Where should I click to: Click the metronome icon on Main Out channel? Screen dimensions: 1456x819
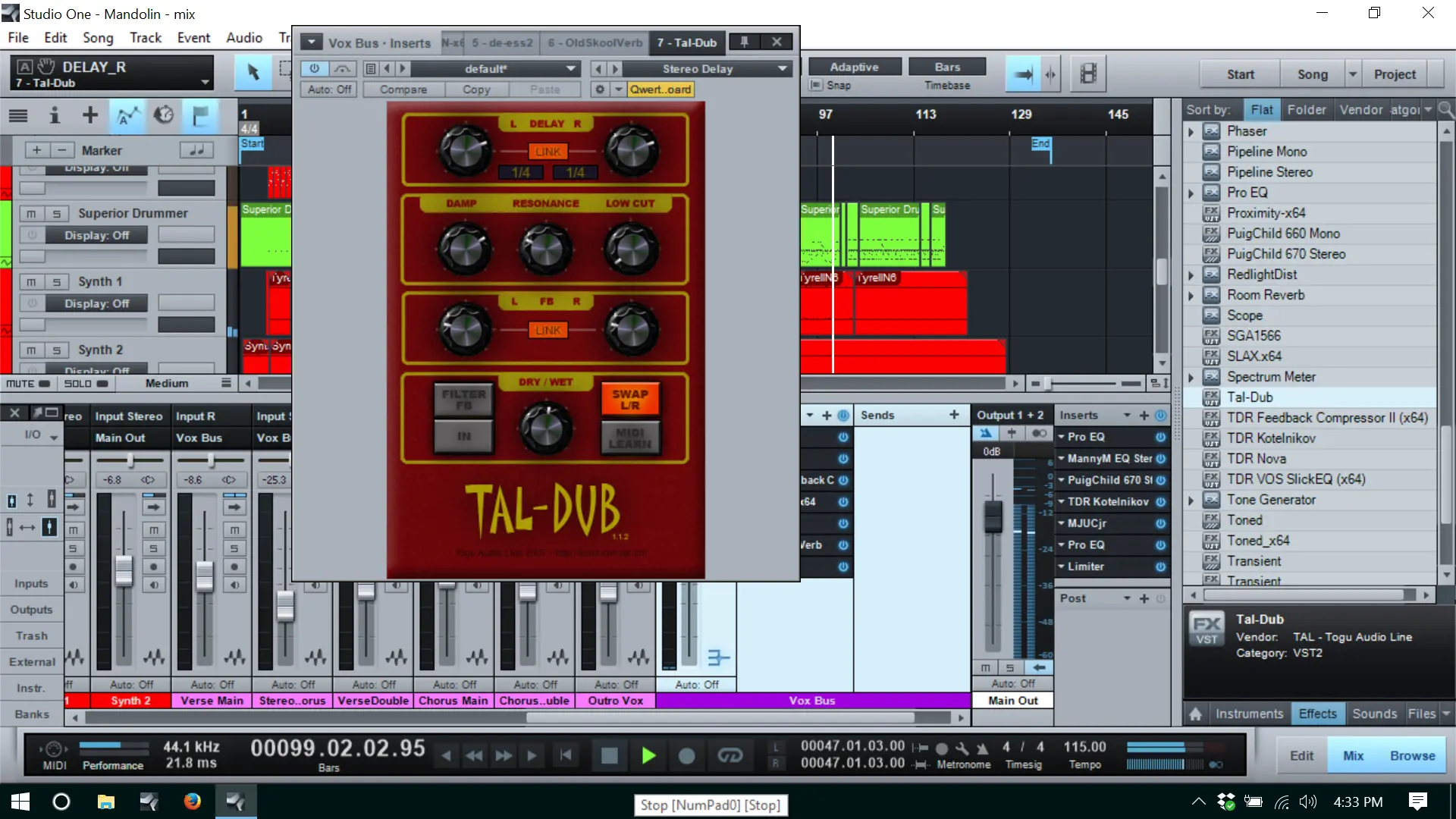tap(985, 433)
